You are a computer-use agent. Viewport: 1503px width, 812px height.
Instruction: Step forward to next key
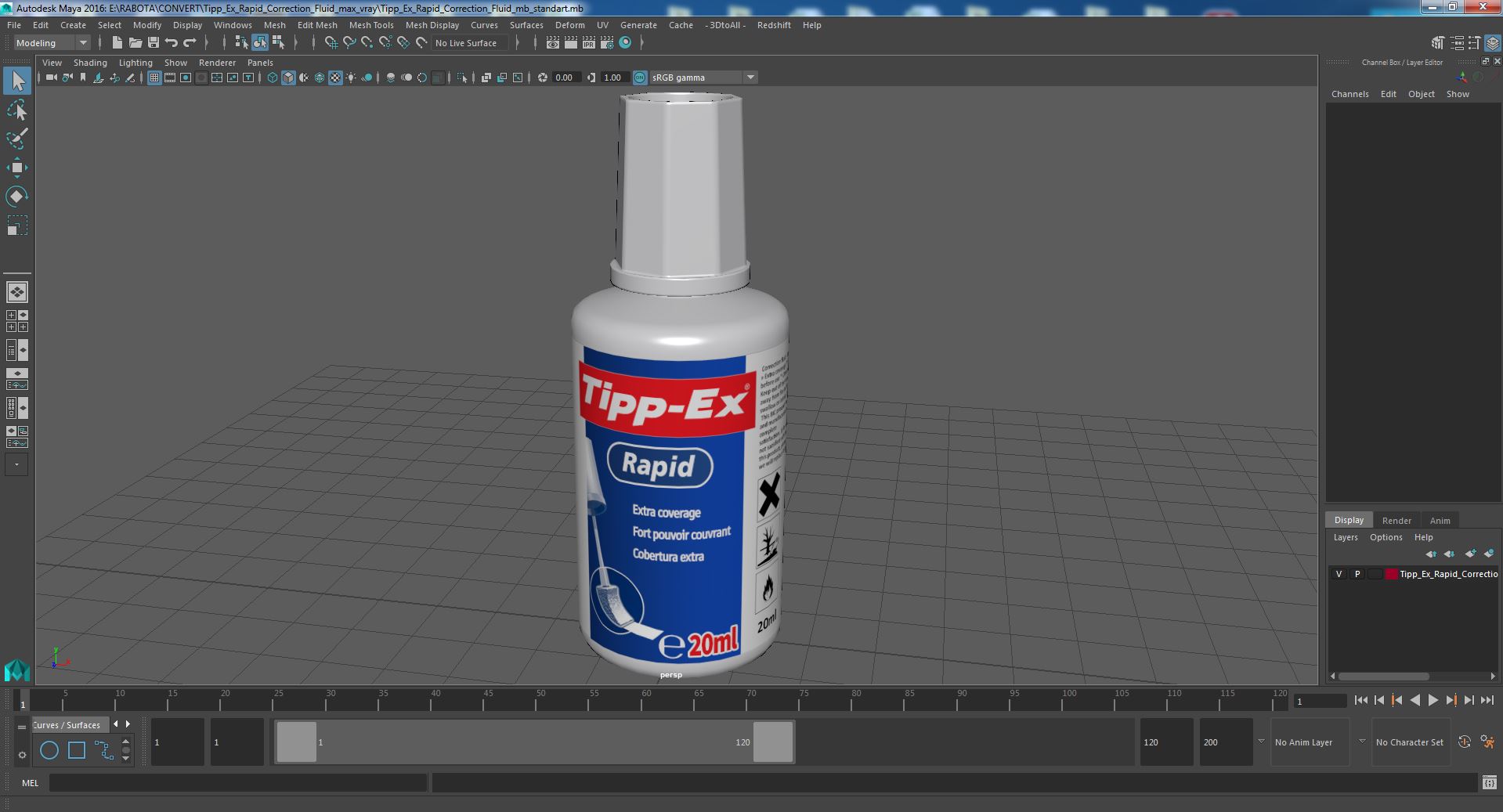[x=1451, y=701]
